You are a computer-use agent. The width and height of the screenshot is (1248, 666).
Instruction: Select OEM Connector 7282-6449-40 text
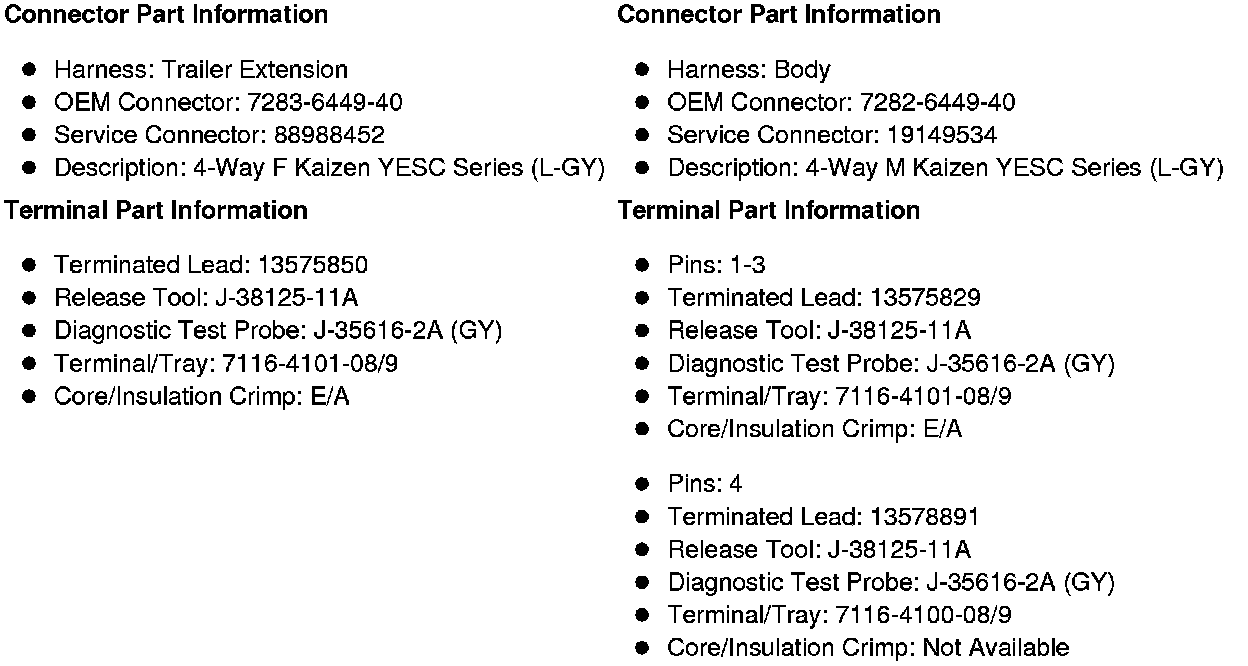[x=841, y=102]
